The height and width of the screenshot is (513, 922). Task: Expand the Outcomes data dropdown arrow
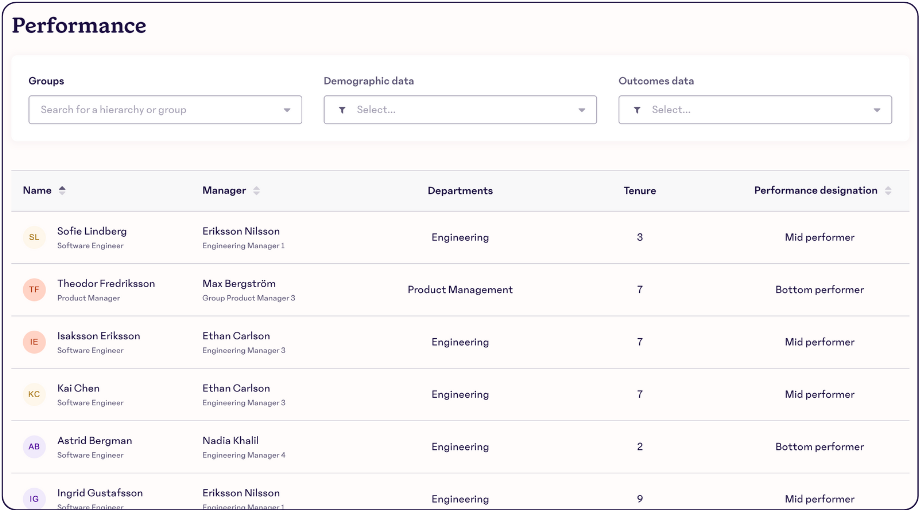point(877,110)
